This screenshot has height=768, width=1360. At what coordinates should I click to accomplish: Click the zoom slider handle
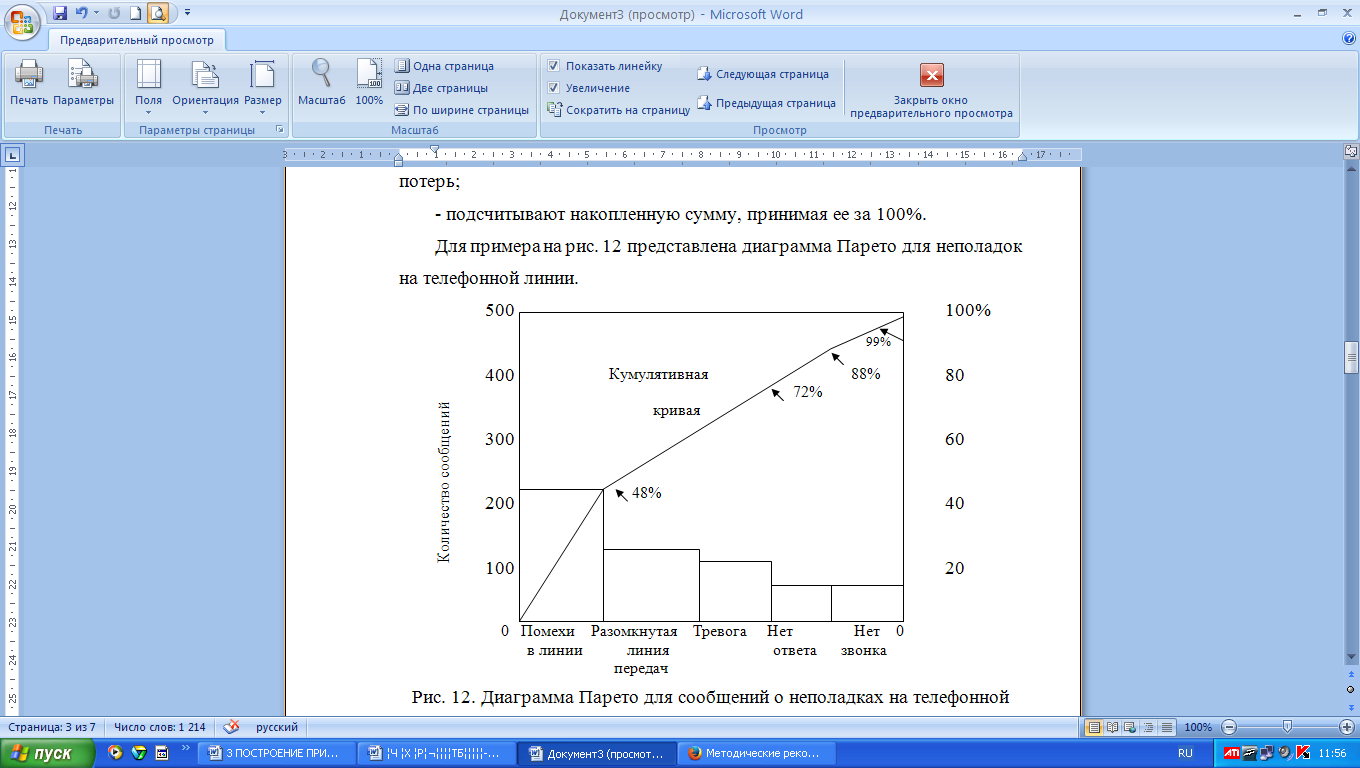pos(1287,727)
